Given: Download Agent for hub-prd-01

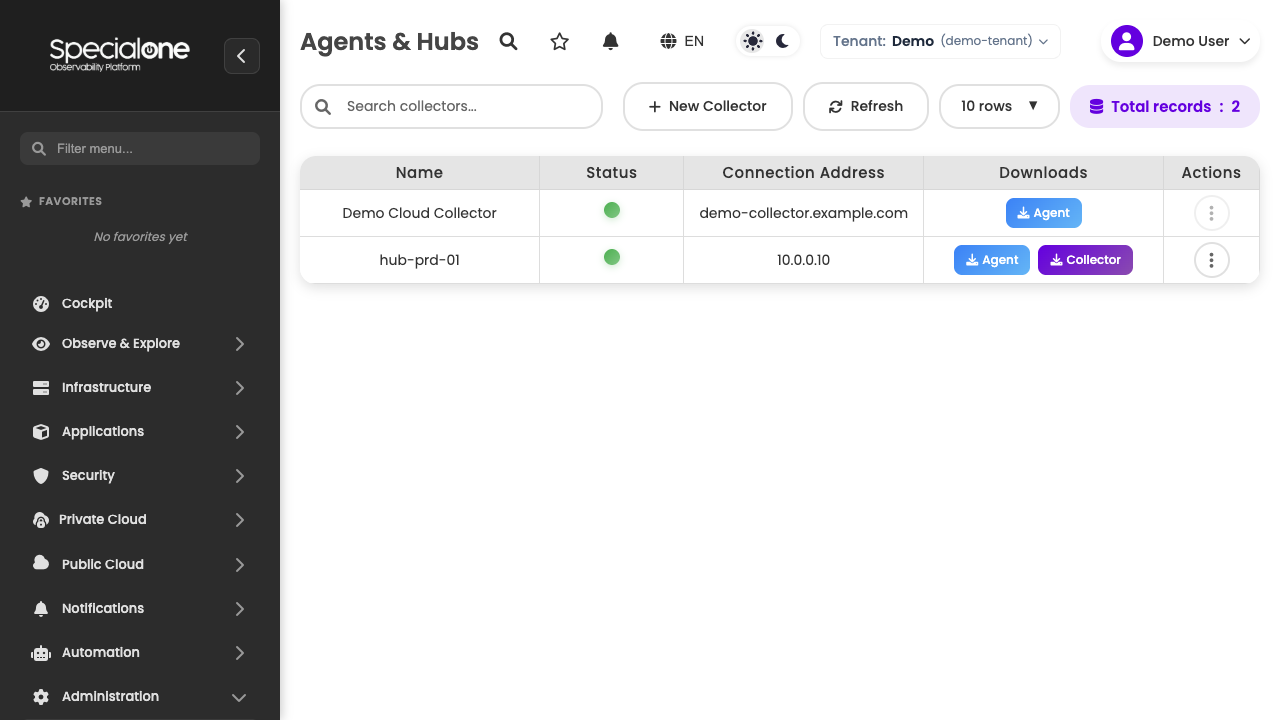Looking at the screenshot, I should click(x=992, y=260).
